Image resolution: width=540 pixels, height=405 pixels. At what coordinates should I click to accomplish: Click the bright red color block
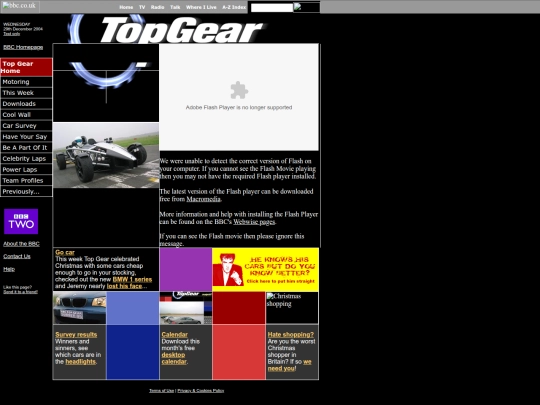coord(239,352)
